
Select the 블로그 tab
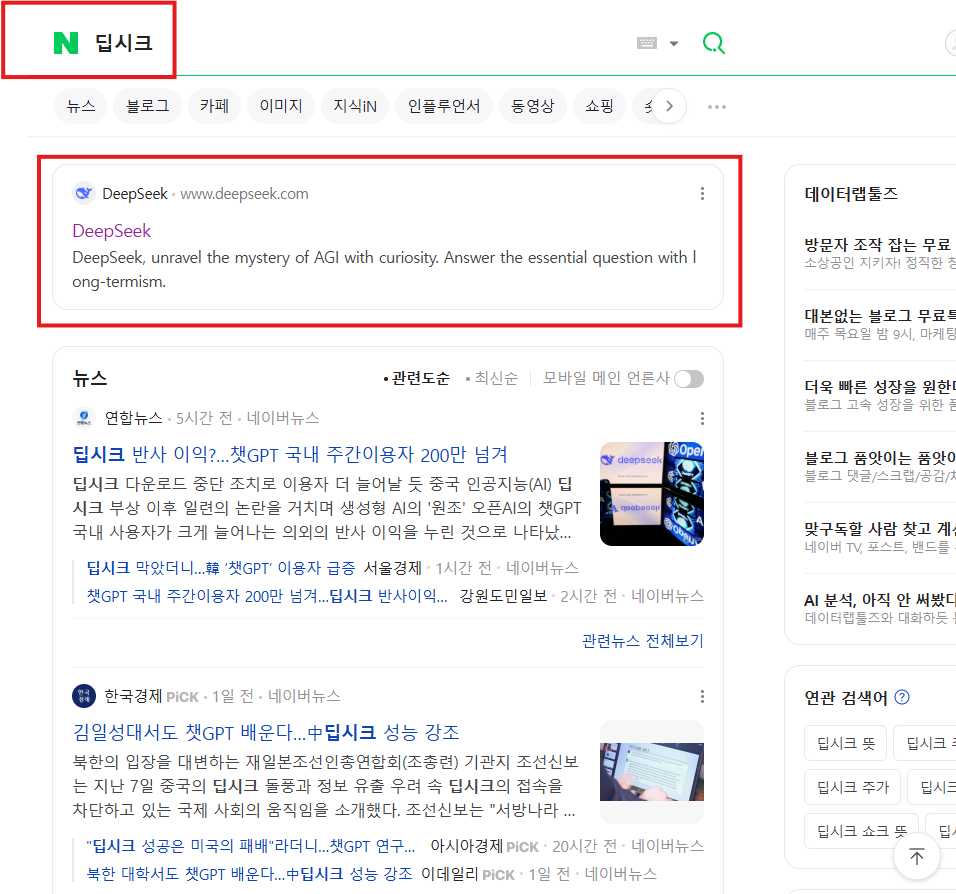coord(148,106)
